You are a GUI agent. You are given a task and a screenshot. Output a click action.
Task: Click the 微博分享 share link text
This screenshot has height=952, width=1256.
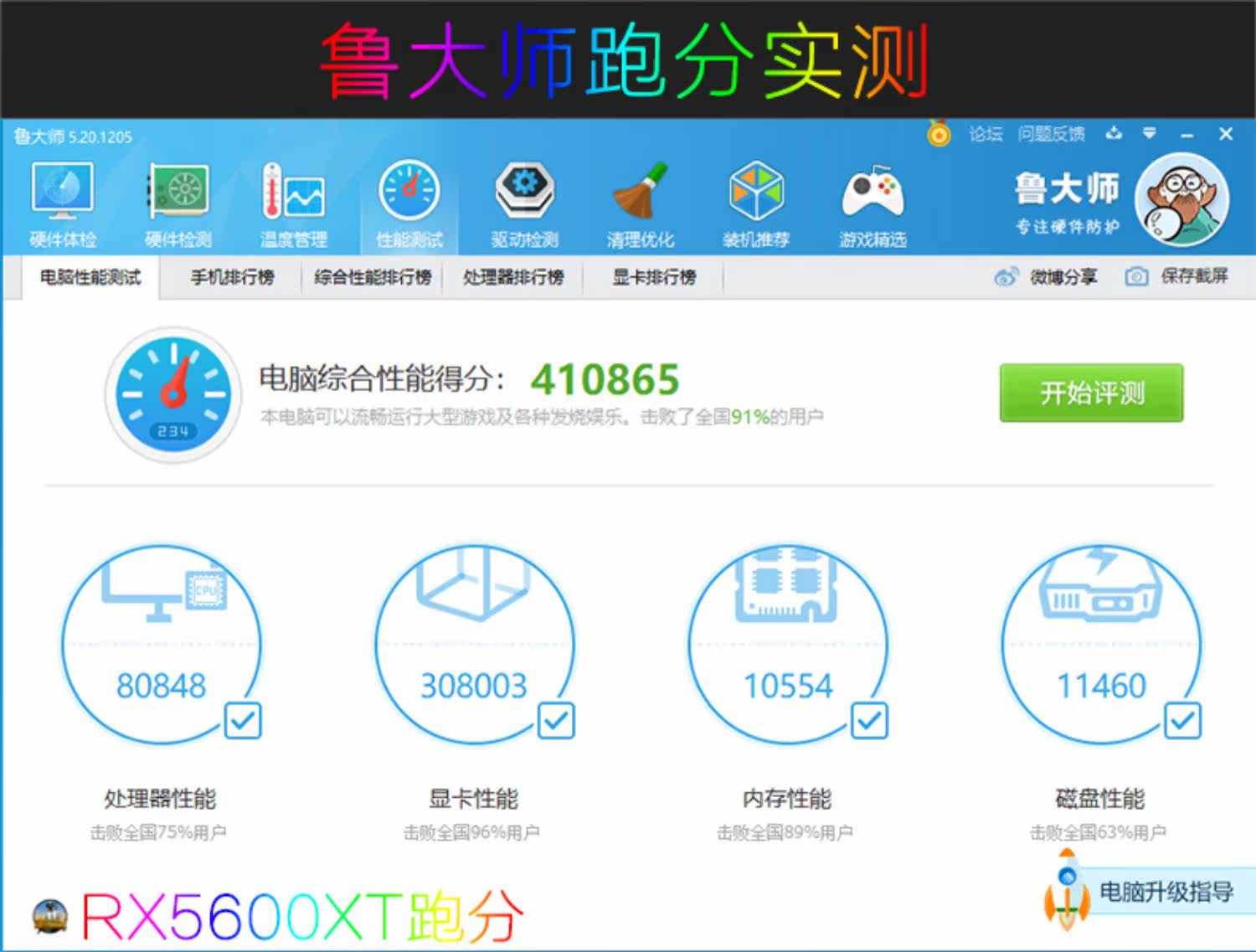click(x=1063, y=276)
